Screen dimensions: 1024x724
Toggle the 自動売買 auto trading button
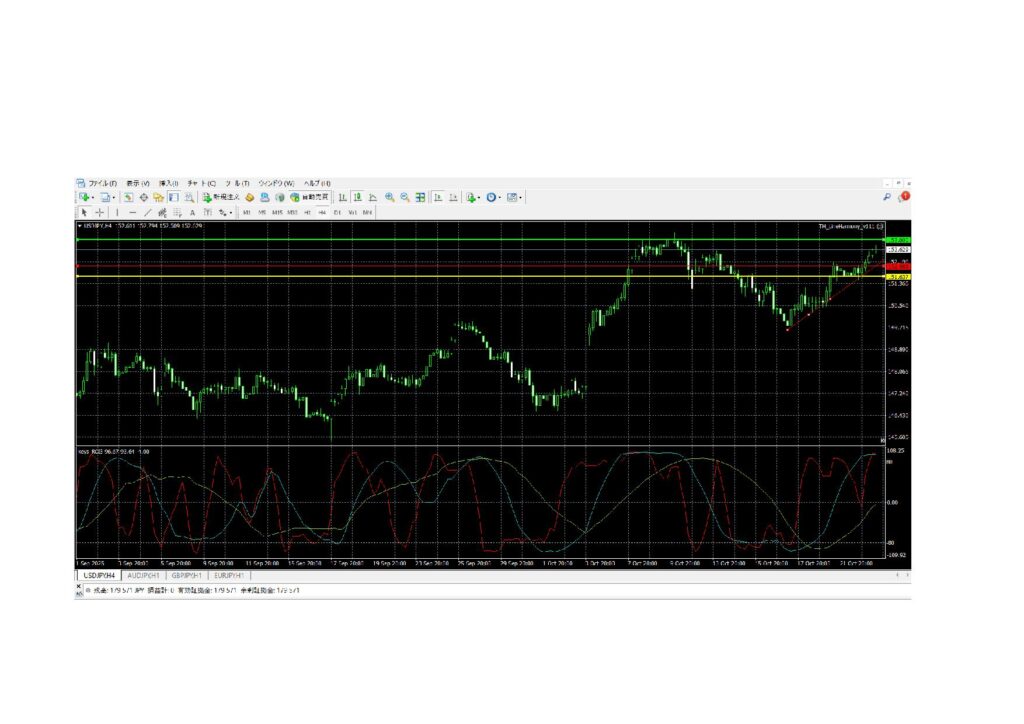[x=309, y=198]
